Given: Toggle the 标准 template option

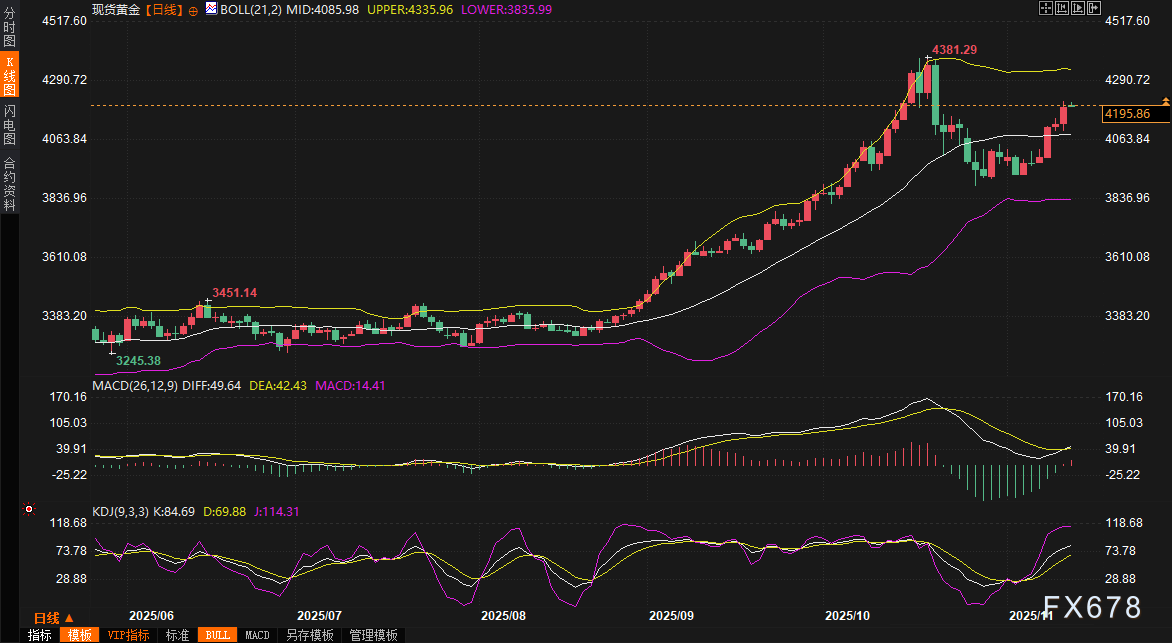Looking at the screenshot, I should (x=177, y=635).
